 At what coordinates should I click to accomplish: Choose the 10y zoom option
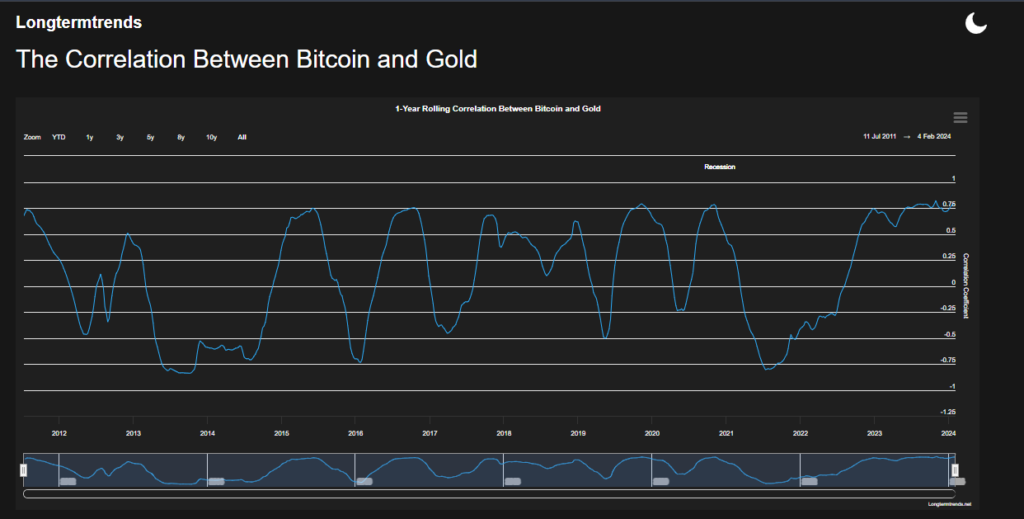click(211, 136)
